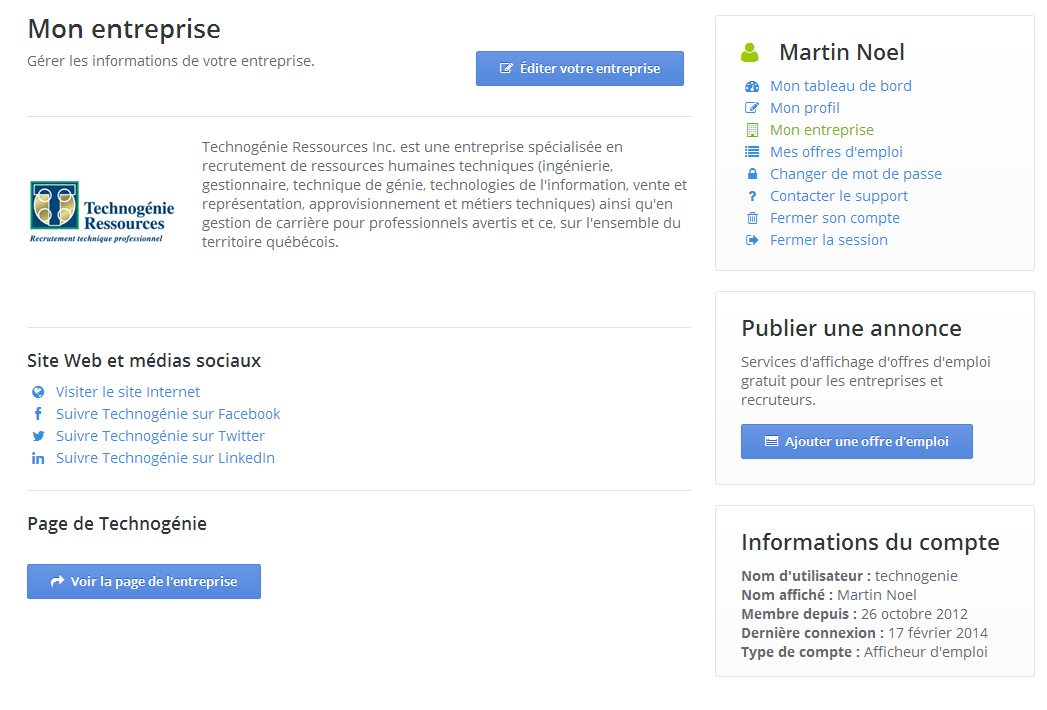Select Fermer son compte
The width and height of the screenshot is (1047, 710).
(835, 218)
